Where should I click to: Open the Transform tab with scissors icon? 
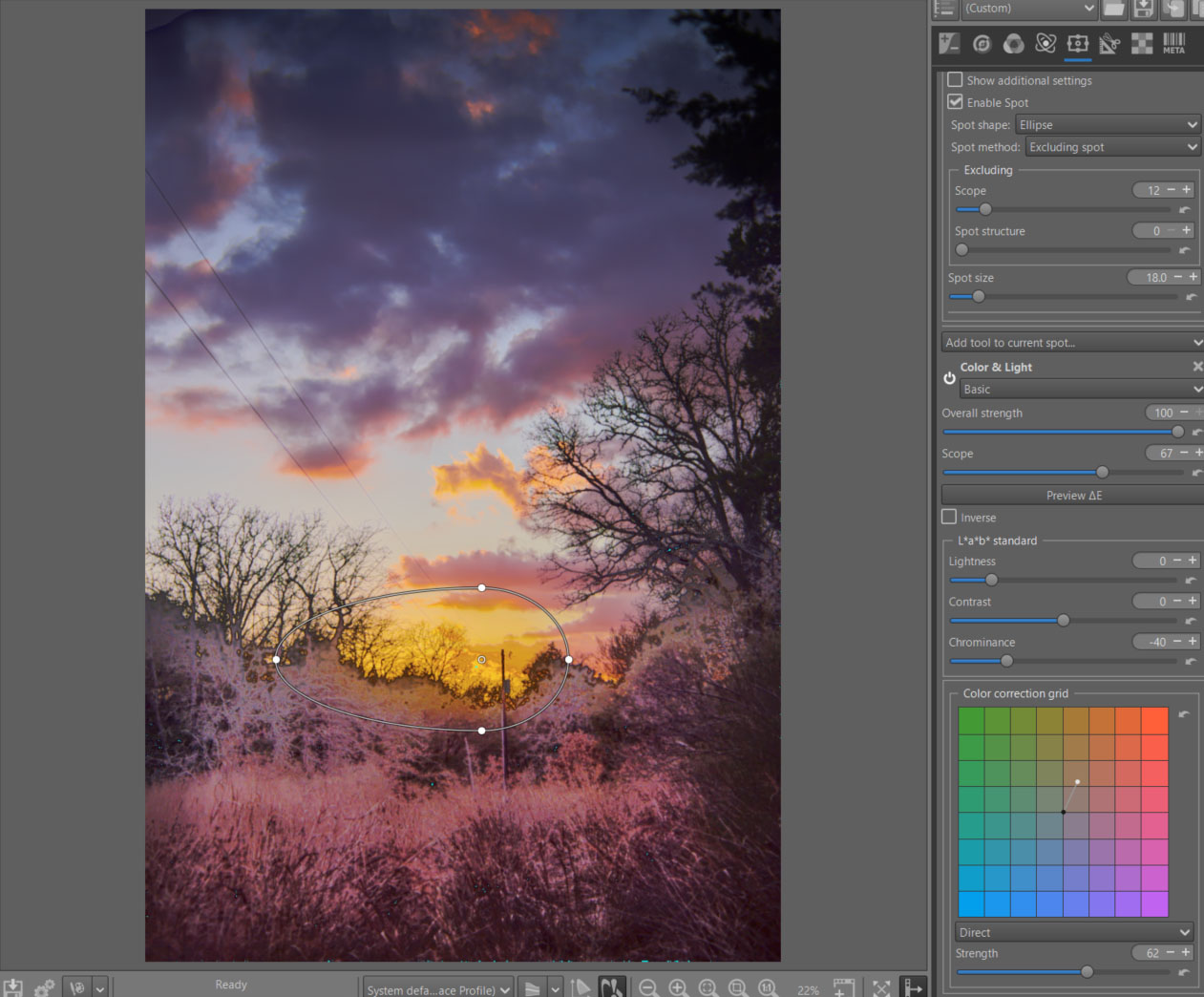[1109, 43]
